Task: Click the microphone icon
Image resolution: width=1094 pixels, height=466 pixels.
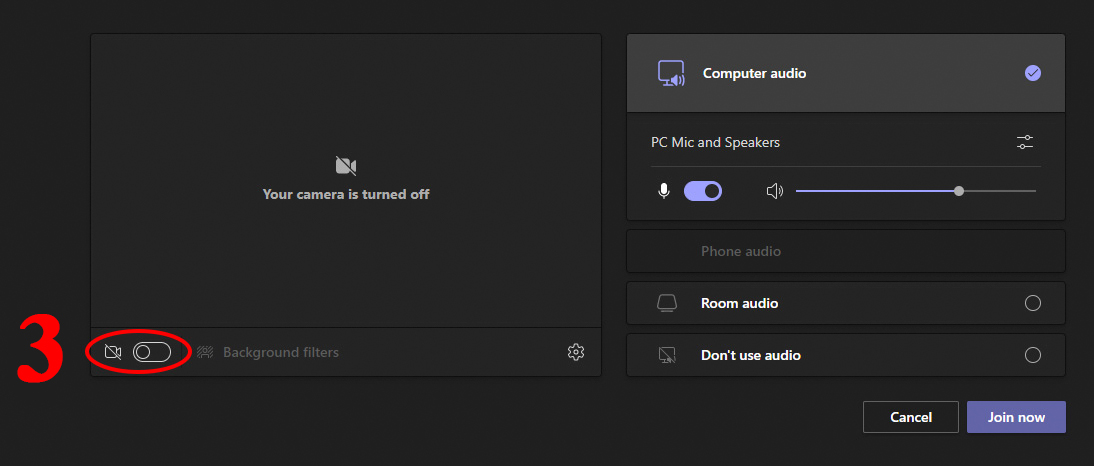Action: click(x=664, y=191)
